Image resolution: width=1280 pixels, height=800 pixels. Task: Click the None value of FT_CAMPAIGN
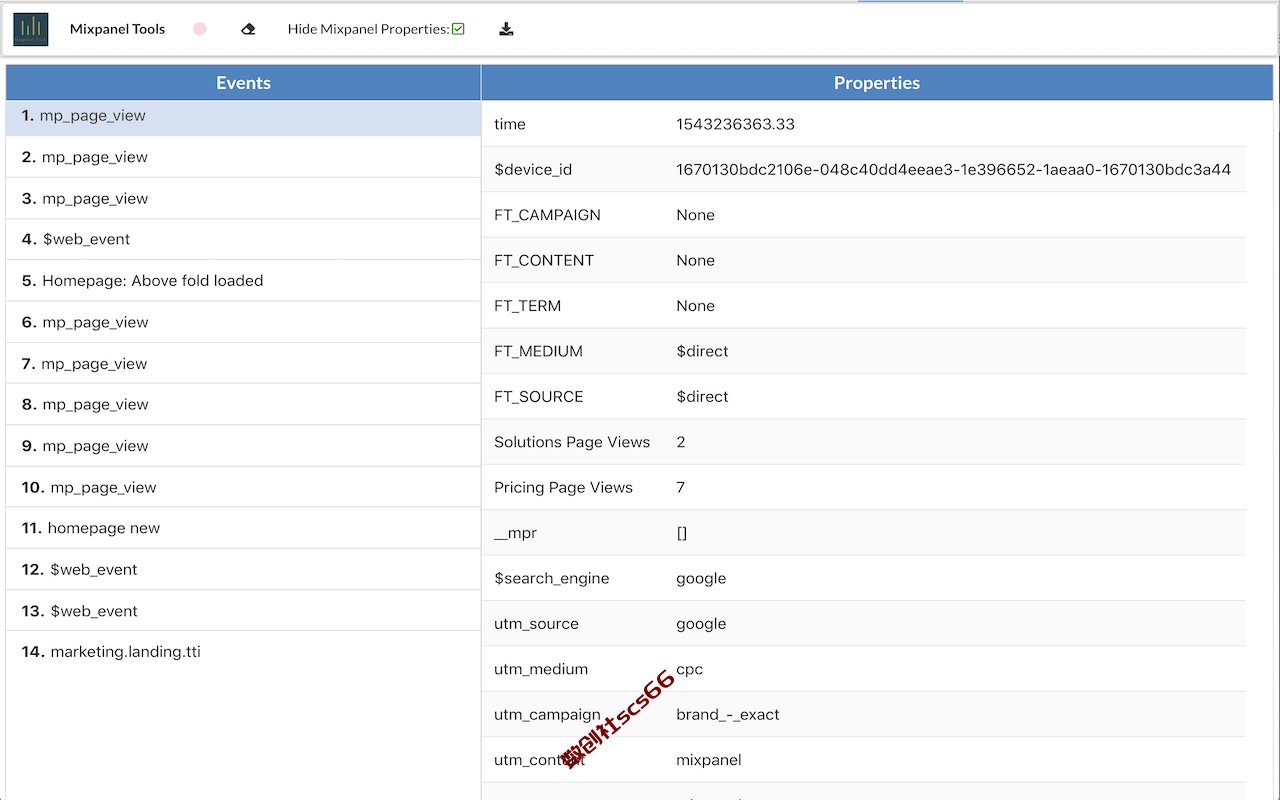tap(695, 215)
